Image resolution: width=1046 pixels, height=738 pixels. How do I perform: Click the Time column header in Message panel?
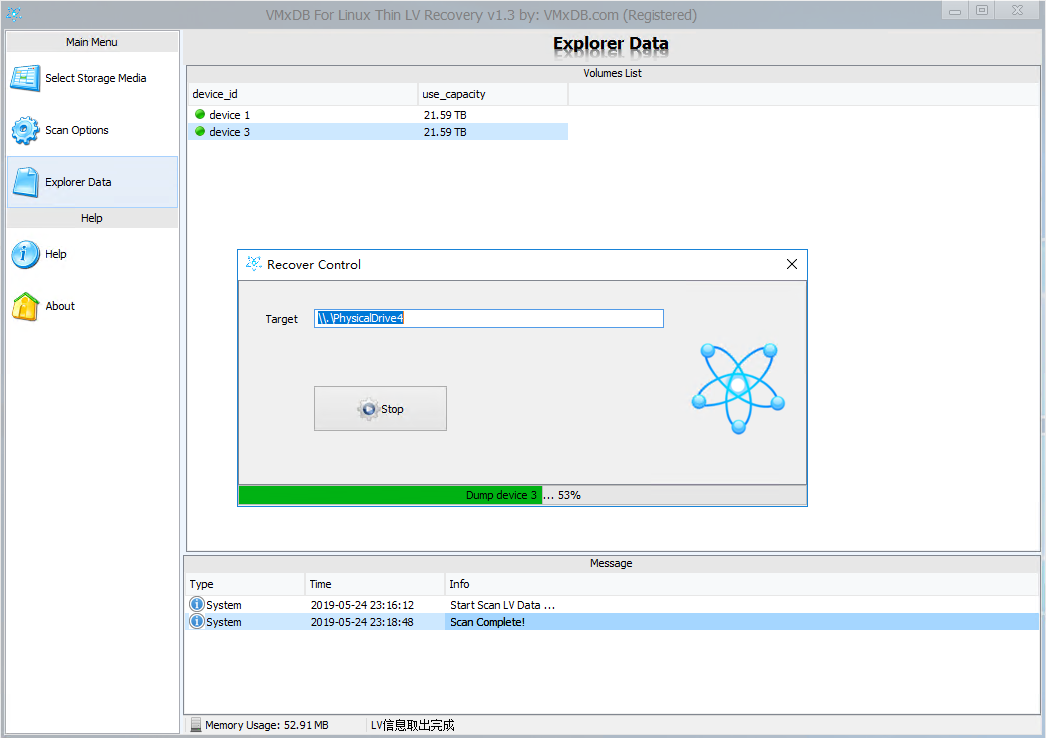pos(375,584)
